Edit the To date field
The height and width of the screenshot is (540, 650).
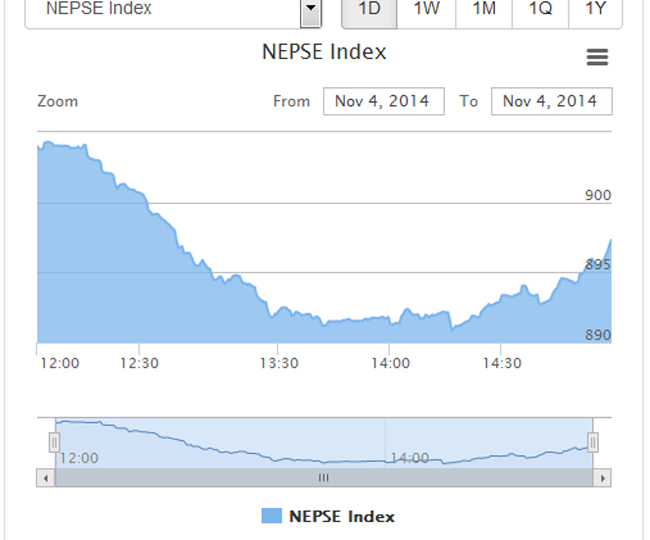tap(552, 101)
